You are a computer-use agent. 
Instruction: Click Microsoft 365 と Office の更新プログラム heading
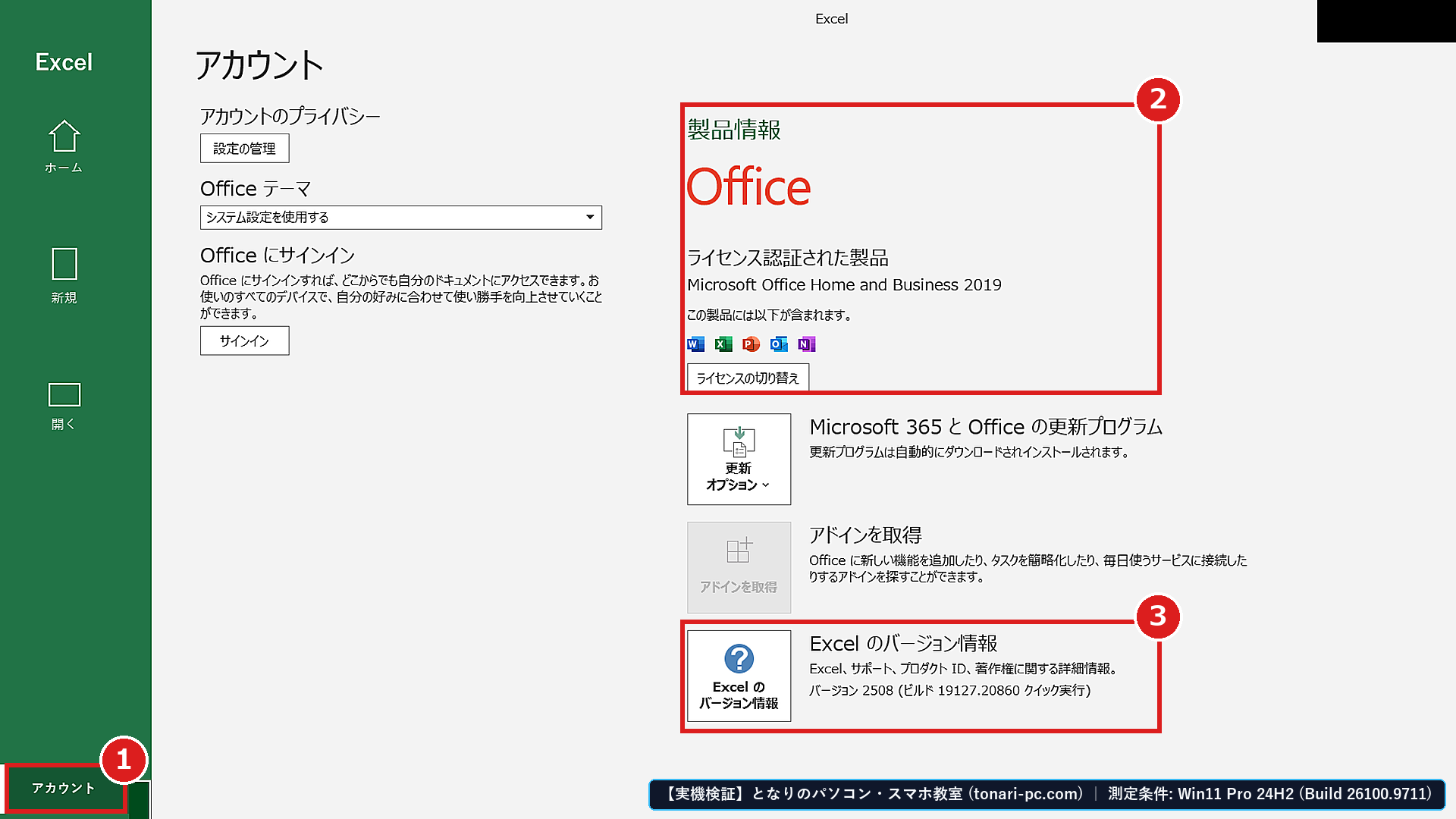(986, 427)
